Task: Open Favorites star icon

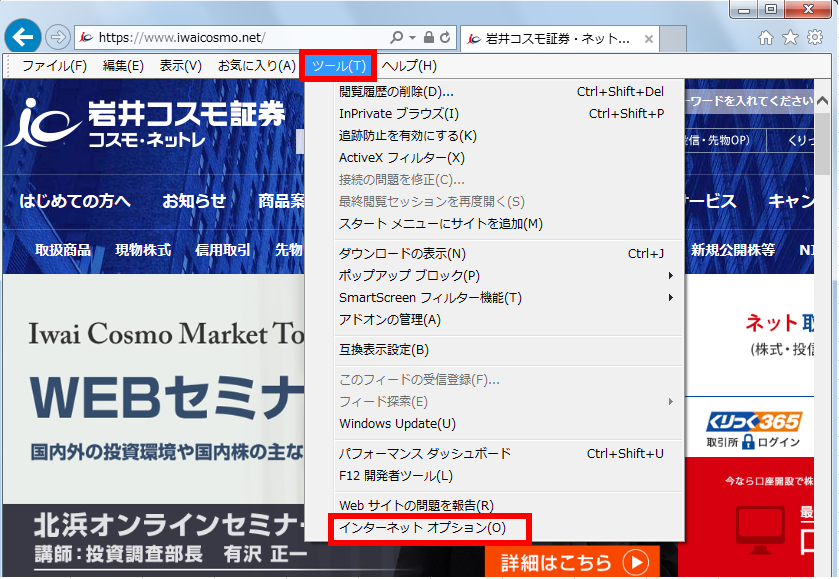Action: 790,37
